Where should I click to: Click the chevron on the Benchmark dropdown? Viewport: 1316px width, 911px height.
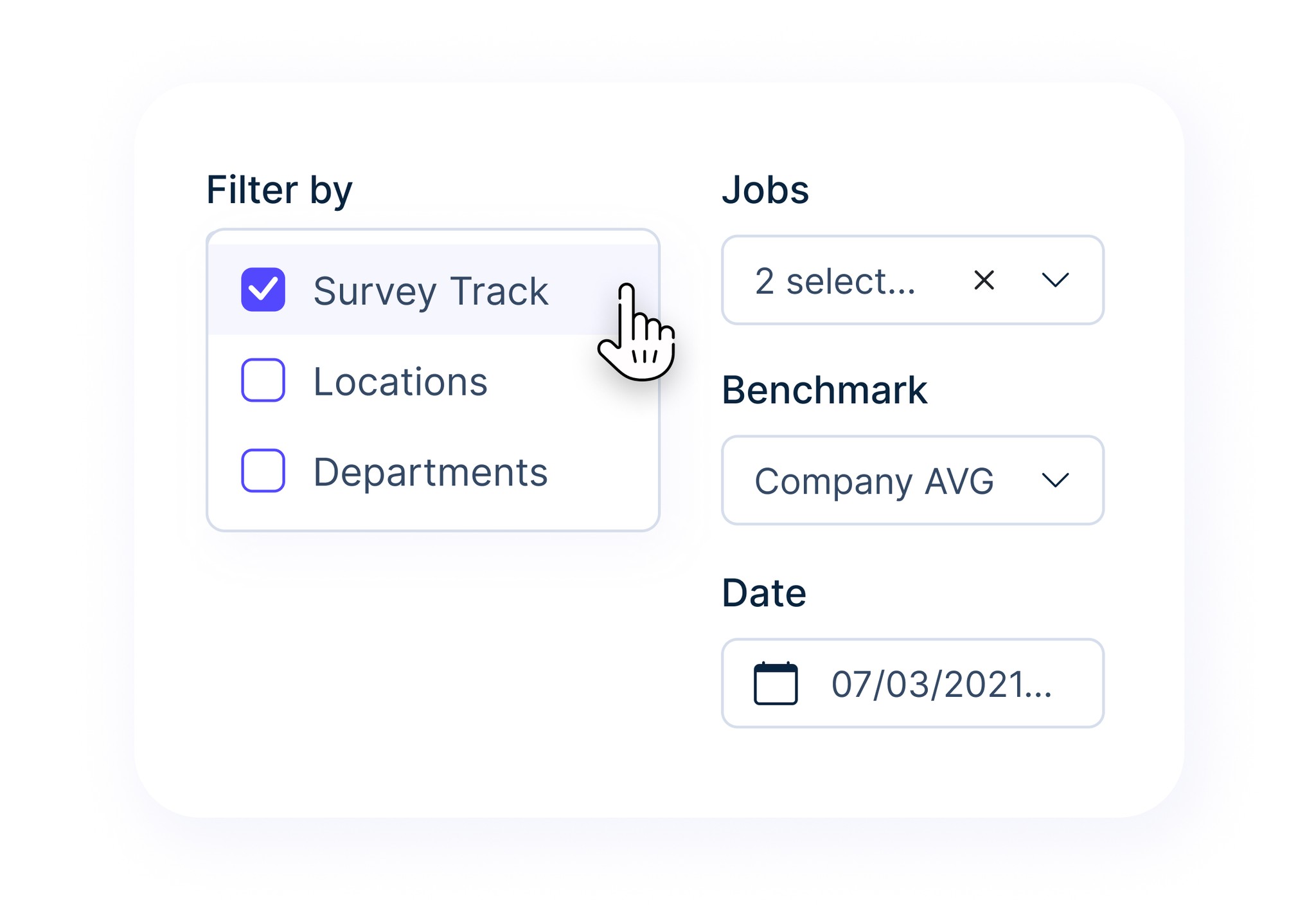[1056, 480]
